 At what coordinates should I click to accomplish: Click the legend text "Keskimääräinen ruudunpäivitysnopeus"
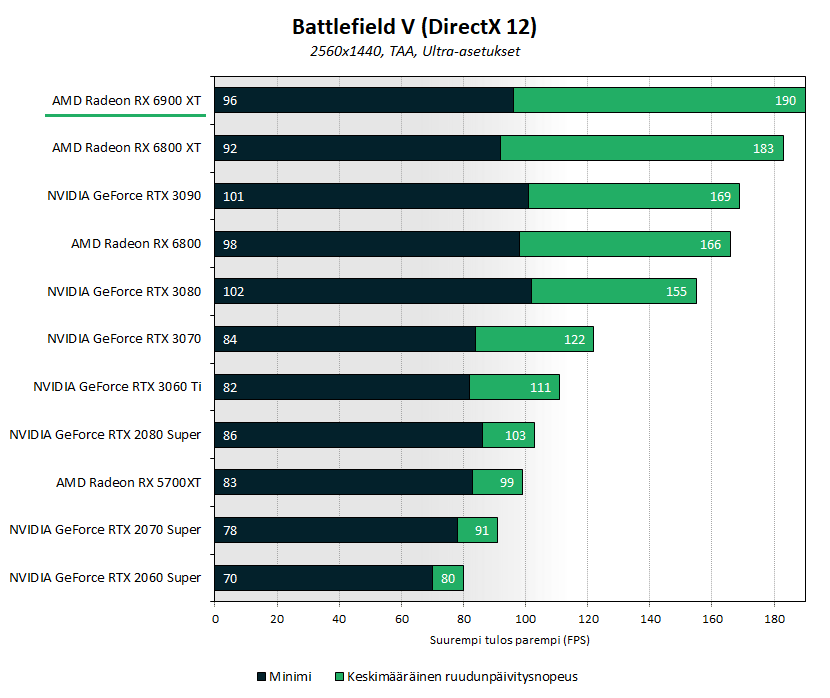(462, 677)
